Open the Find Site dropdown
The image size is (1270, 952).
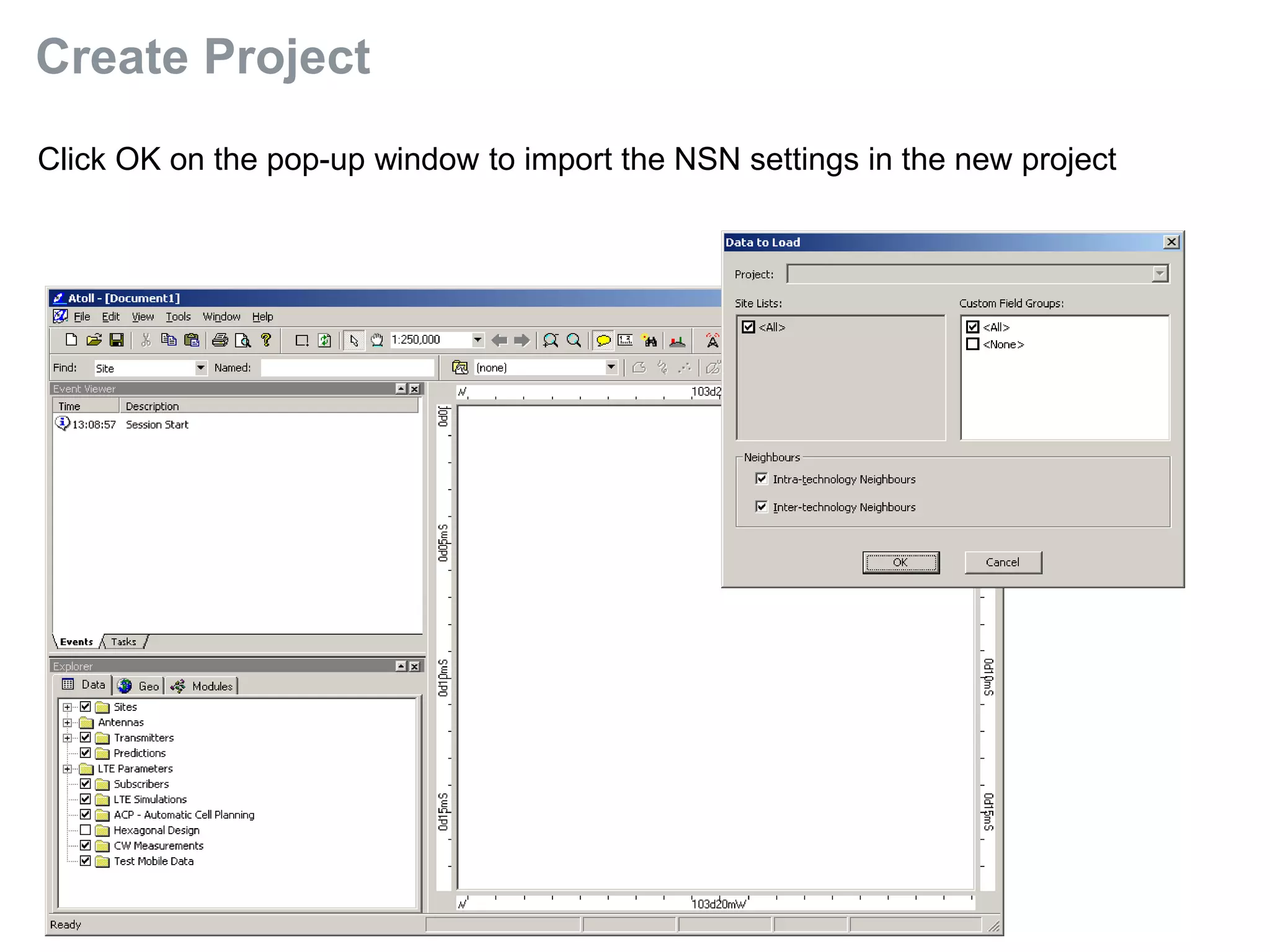point(200,368)
